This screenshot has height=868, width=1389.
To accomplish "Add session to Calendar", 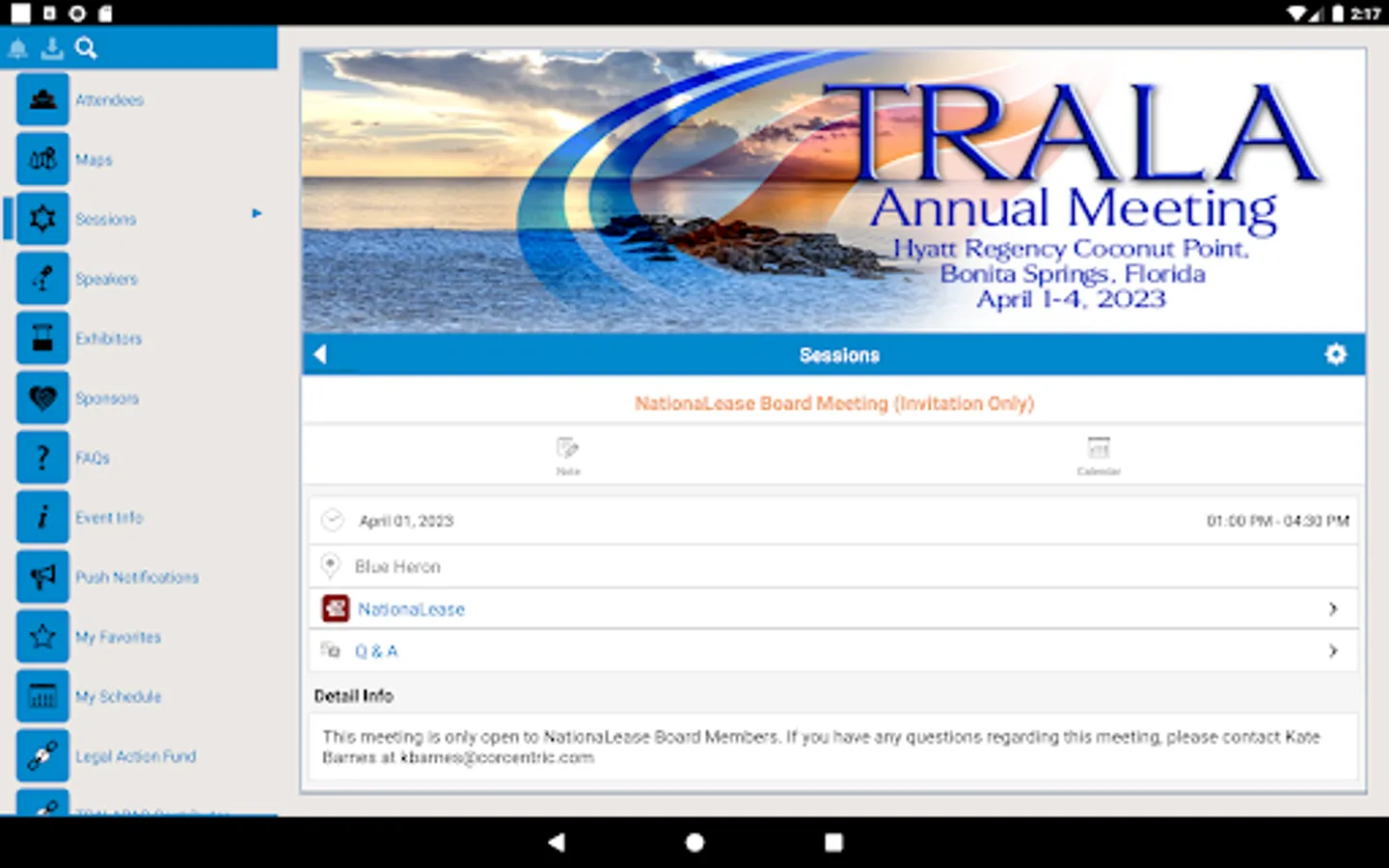I will pyautogui.click(x=1099, y=456).
